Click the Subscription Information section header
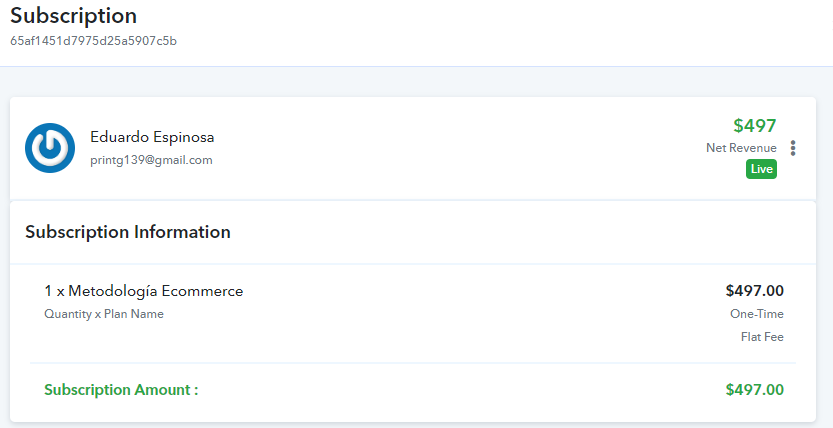833x428 pixels. pyautogui.click(x=128, y=232)
